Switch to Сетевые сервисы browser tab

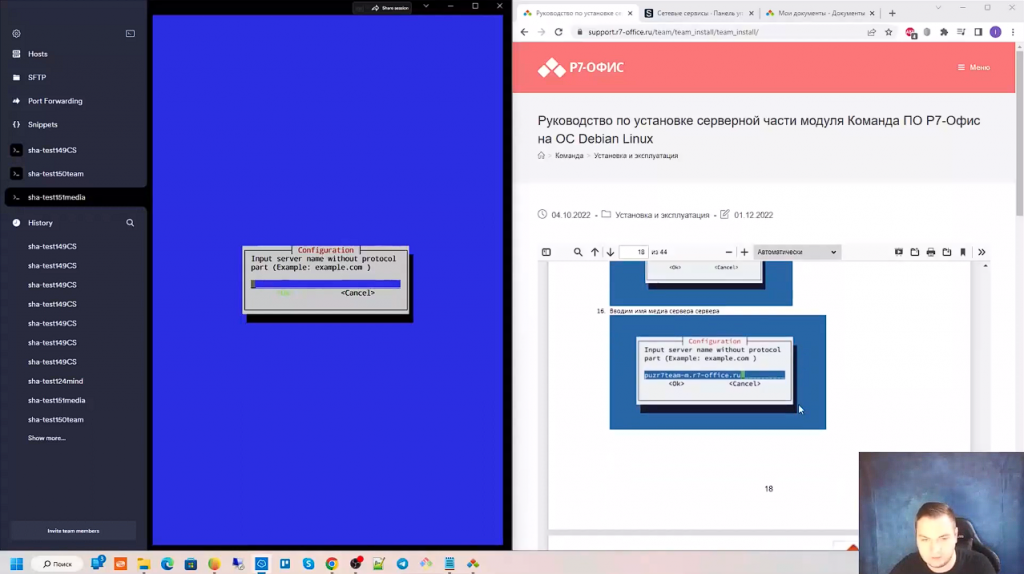699,13
